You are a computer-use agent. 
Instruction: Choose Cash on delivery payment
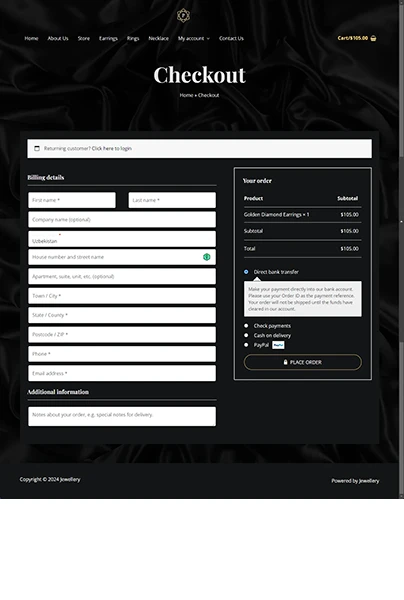(x=246, y=335)
